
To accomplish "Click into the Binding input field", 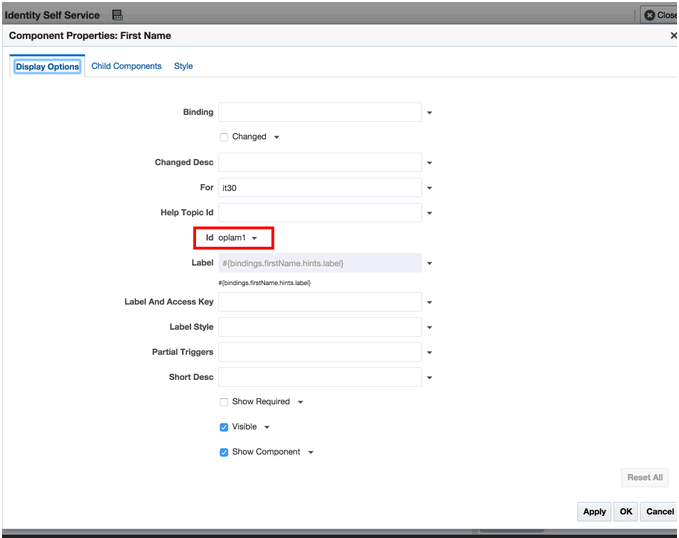I will coord(320,112).
